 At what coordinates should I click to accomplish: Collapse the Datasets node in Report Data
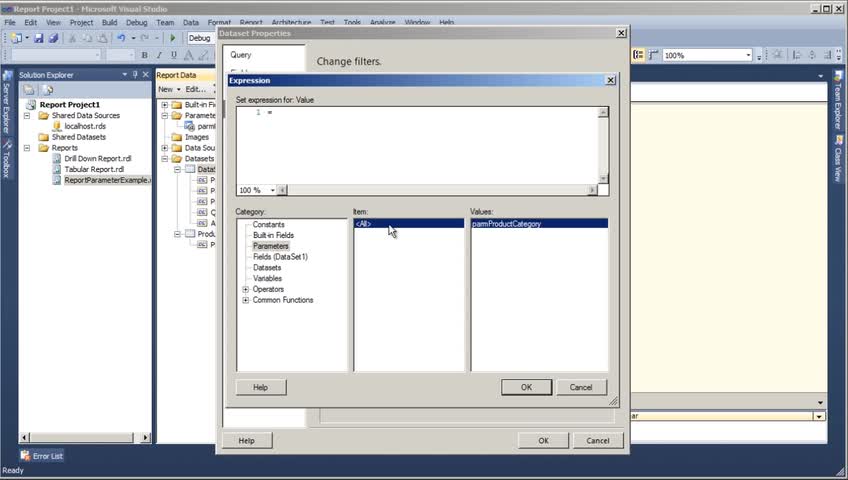(164, 158)
